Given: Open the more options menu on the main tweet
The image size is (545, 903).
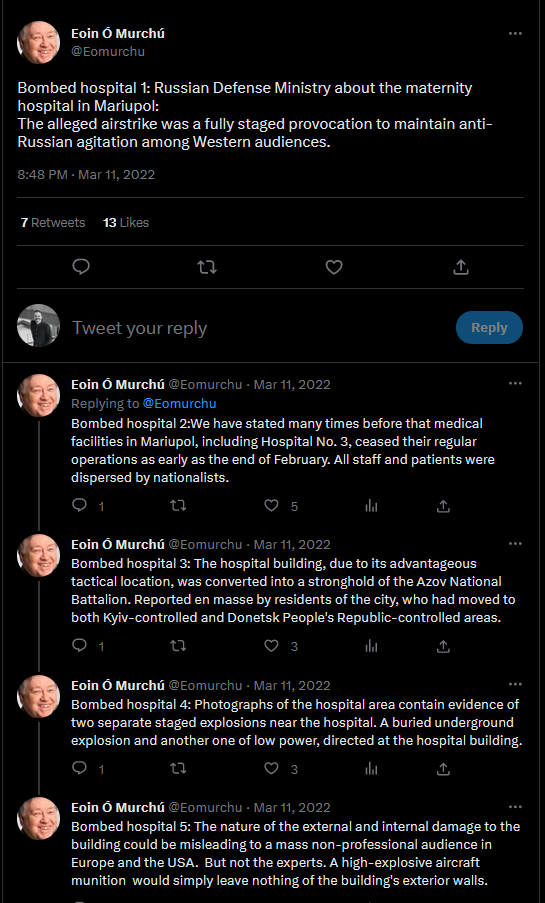Looking at the screenshot, I should point(515,33).
